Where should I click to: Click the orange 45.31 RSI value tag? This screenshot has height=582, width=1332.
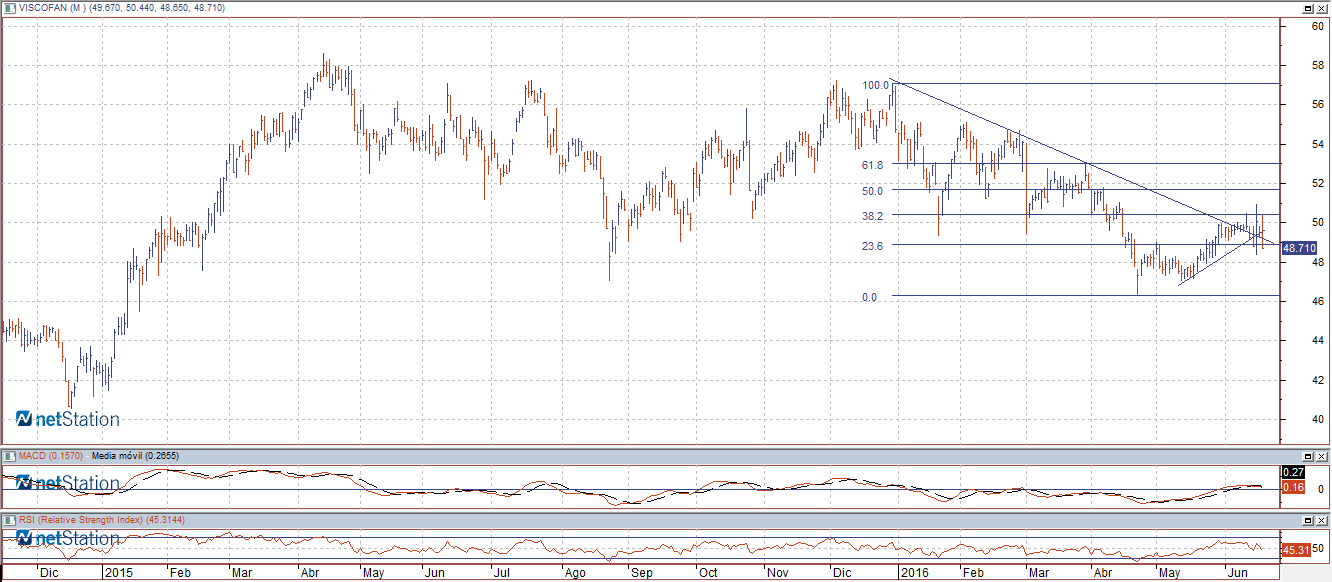click(x=1295, y=549)
